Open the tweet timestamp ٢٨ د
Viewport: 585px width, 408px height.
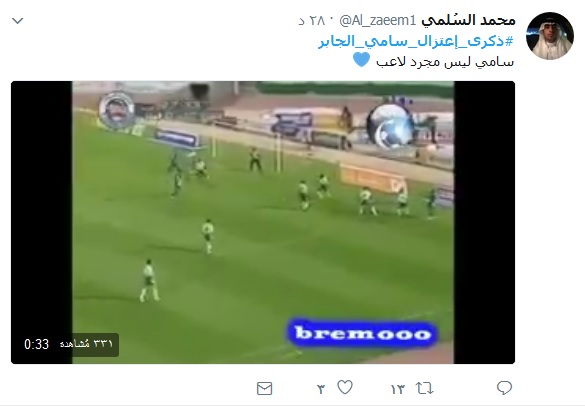pyautogui.click(x=312, y=21)
